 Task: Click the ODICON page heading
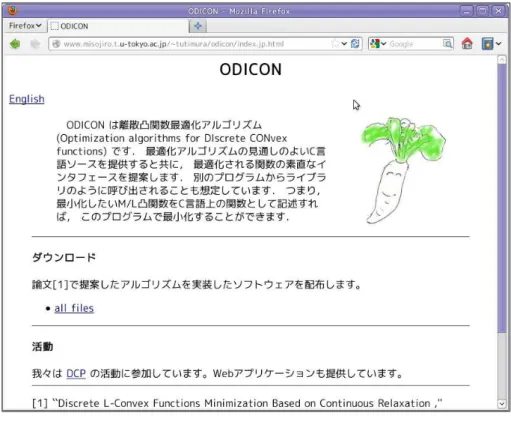(x=251, y=69)
